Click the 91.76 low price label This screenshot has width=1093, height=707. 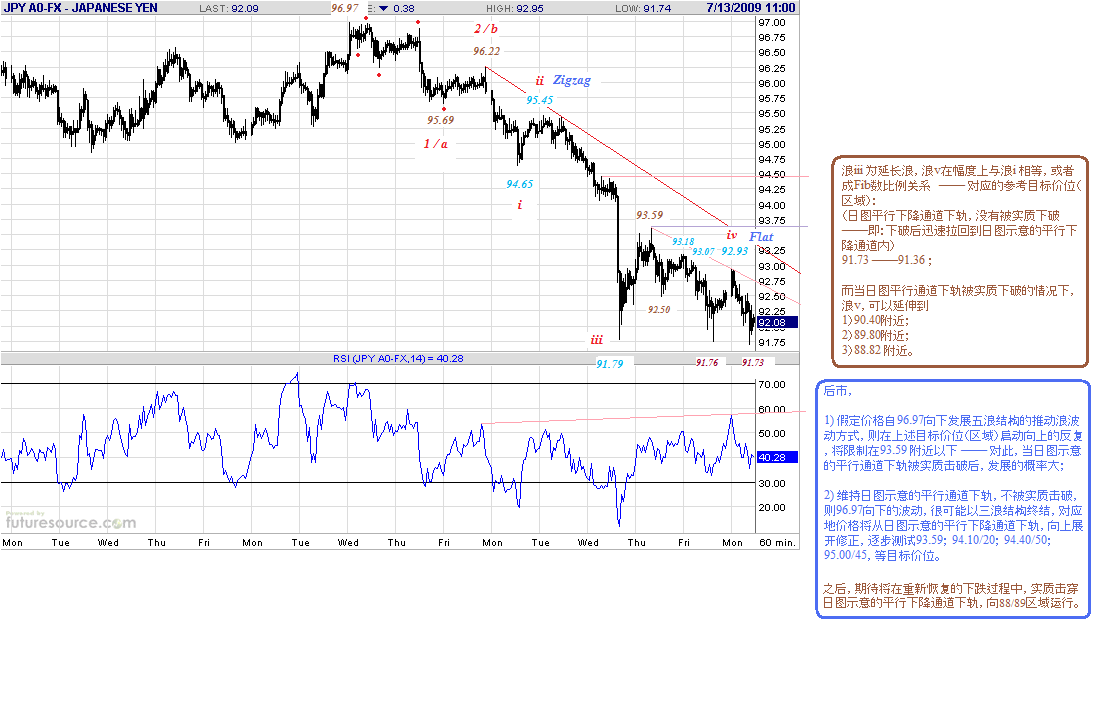click(x=707, y=363)
